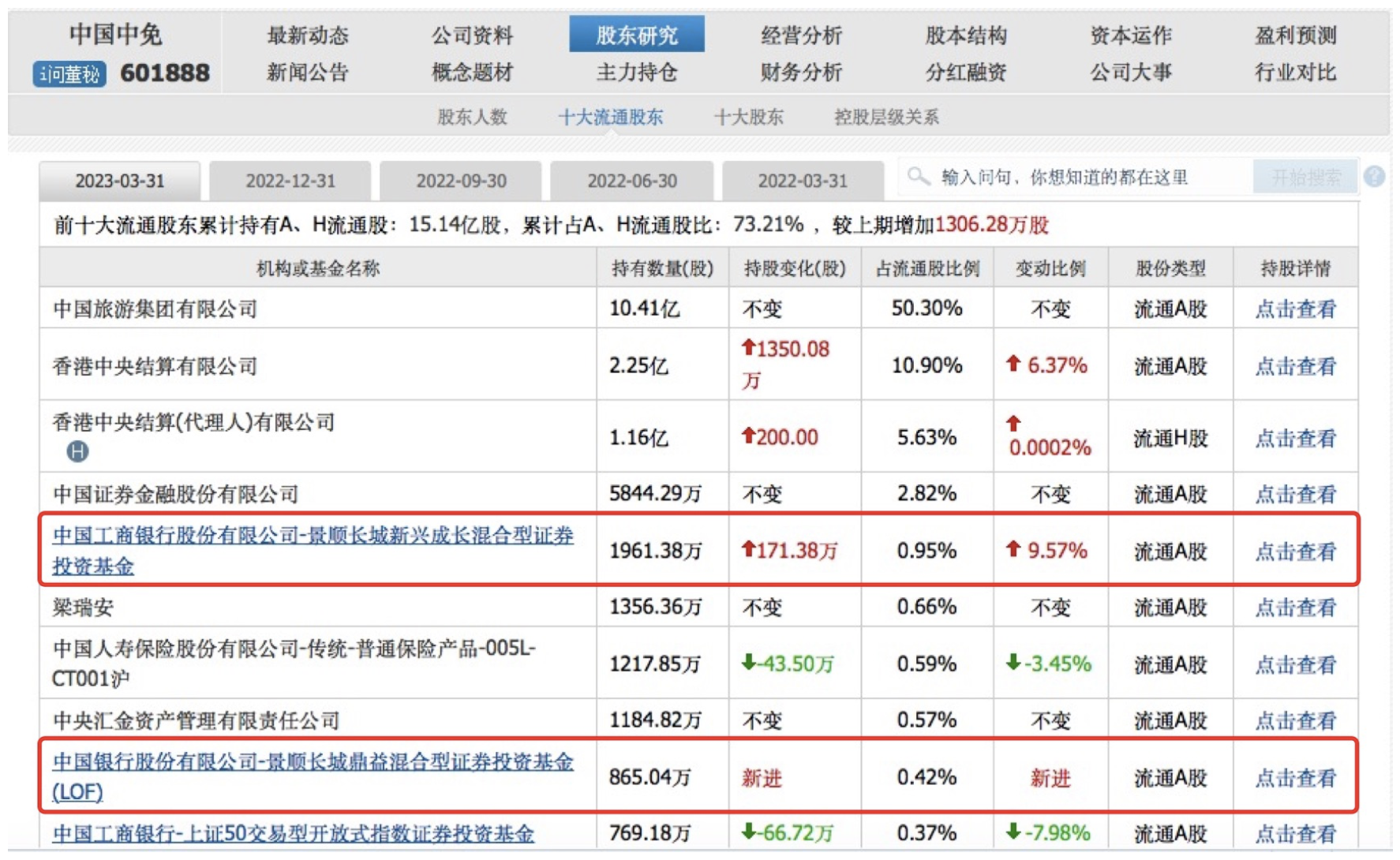Click 点击查看 for 香港中央结算(代理人)有限公司
This screenshot has width=1400, height=860.
click(x=1295, y=438)
